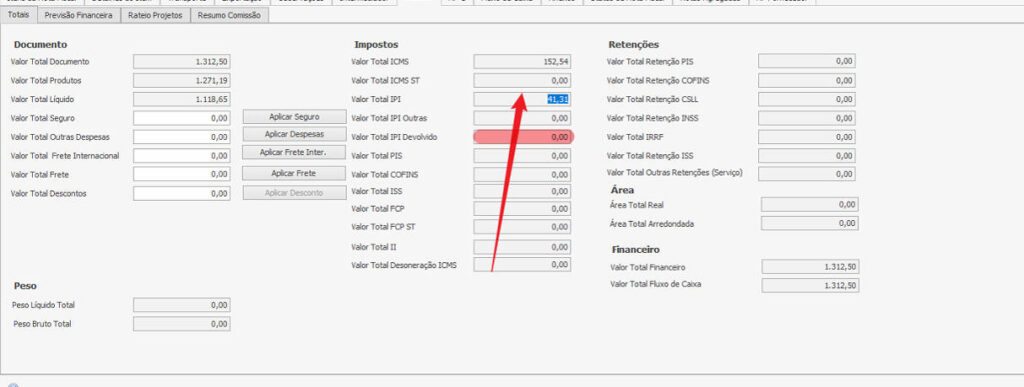Focus the Valor Total Frete input
1024x387 pixels.
tap(182, 175)
